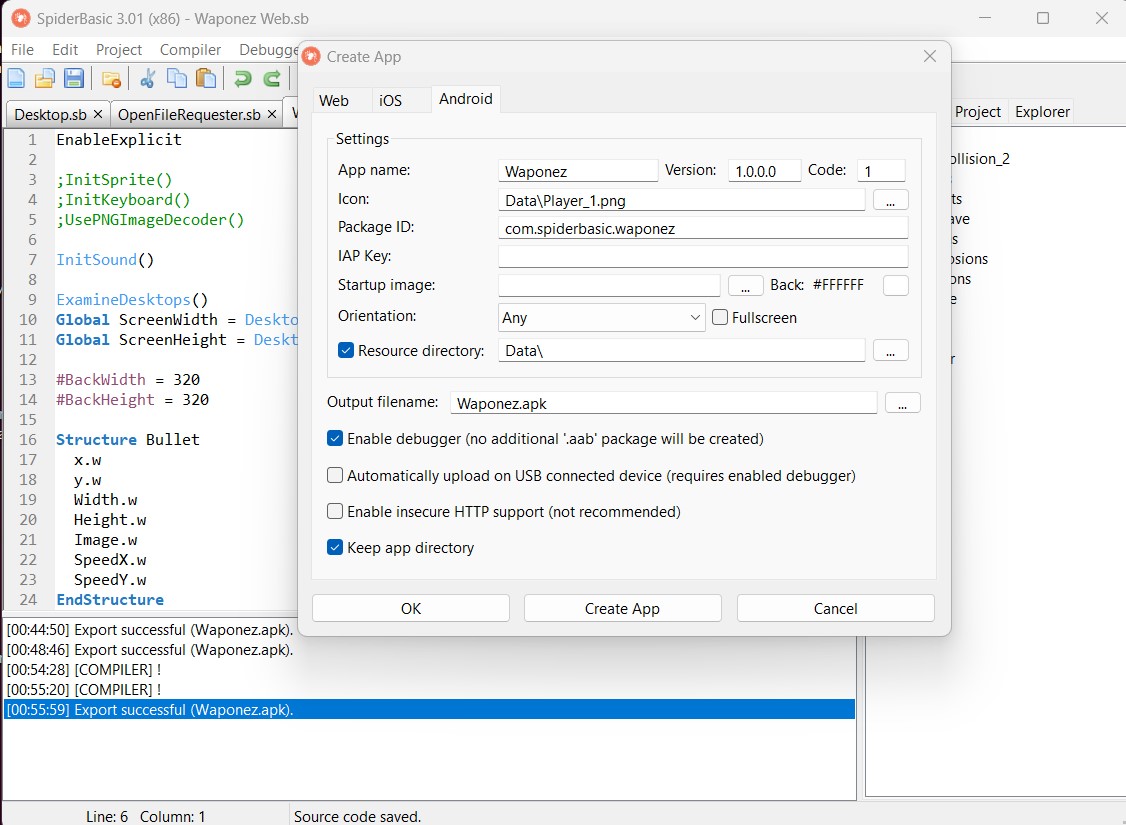Image resolution: width=1126 pixels, height=825 pixels.
Task: Open the Explorer side panel tab
Action: (x=1043, y=112)
